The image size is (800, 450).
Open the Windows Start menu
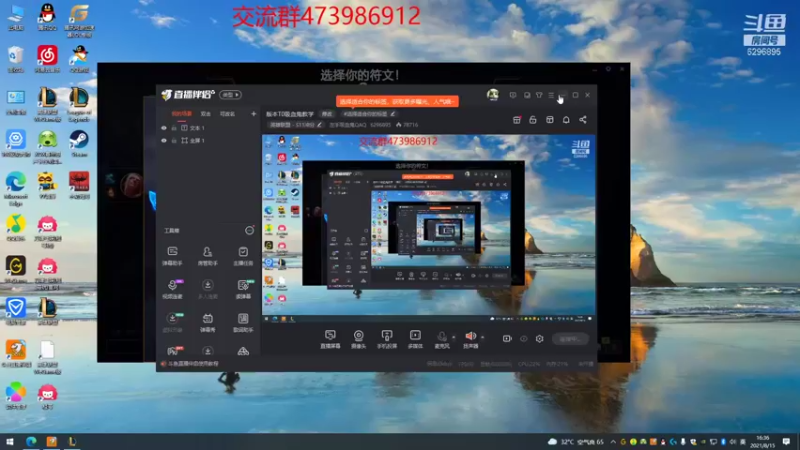[10, 441]
